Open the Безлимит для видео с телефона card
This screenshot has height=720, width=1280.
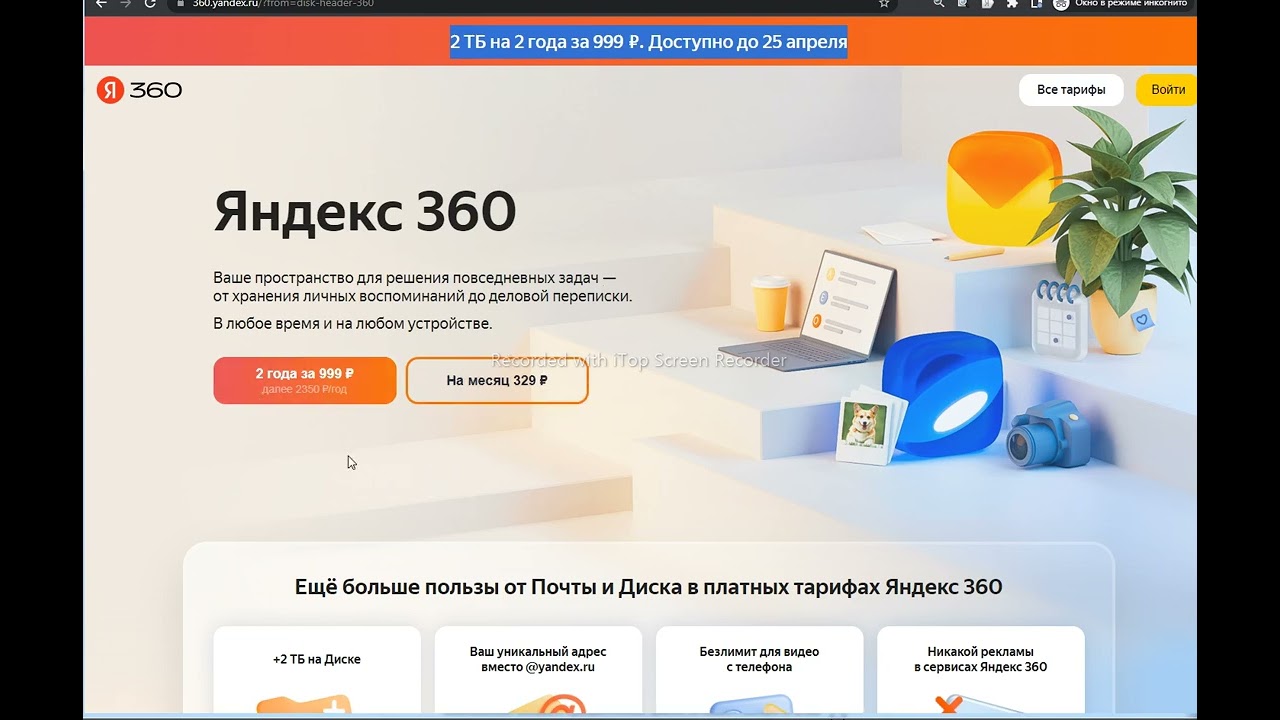pyautogui.click(x=759, y=672)
